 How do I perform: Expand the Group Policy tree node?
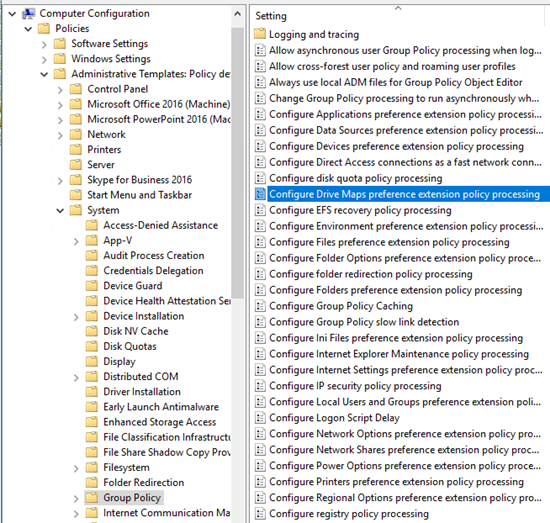pyautogui.click(x=76, y=498)
